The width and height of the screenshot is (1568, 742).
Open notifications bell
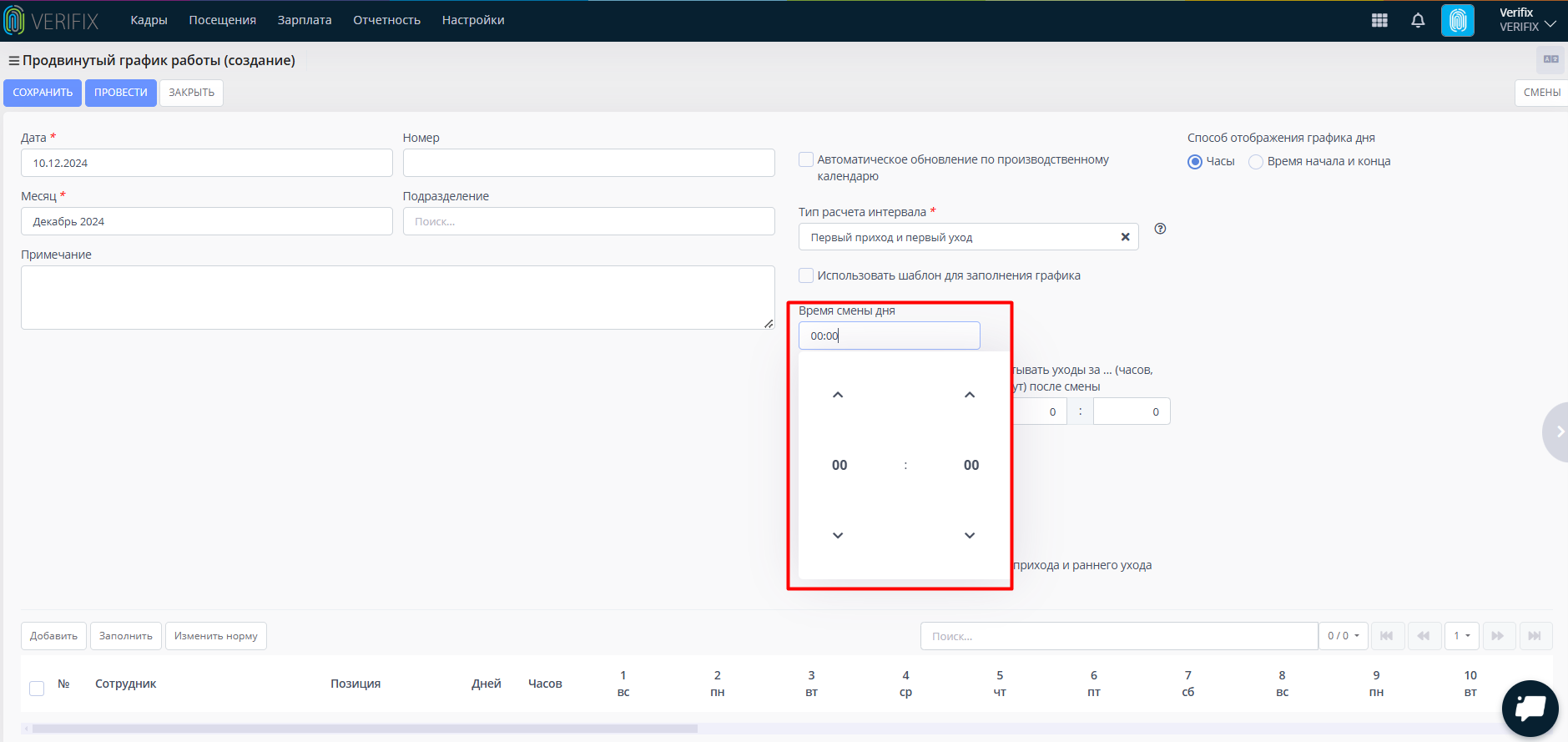[x=1418, y=21]
